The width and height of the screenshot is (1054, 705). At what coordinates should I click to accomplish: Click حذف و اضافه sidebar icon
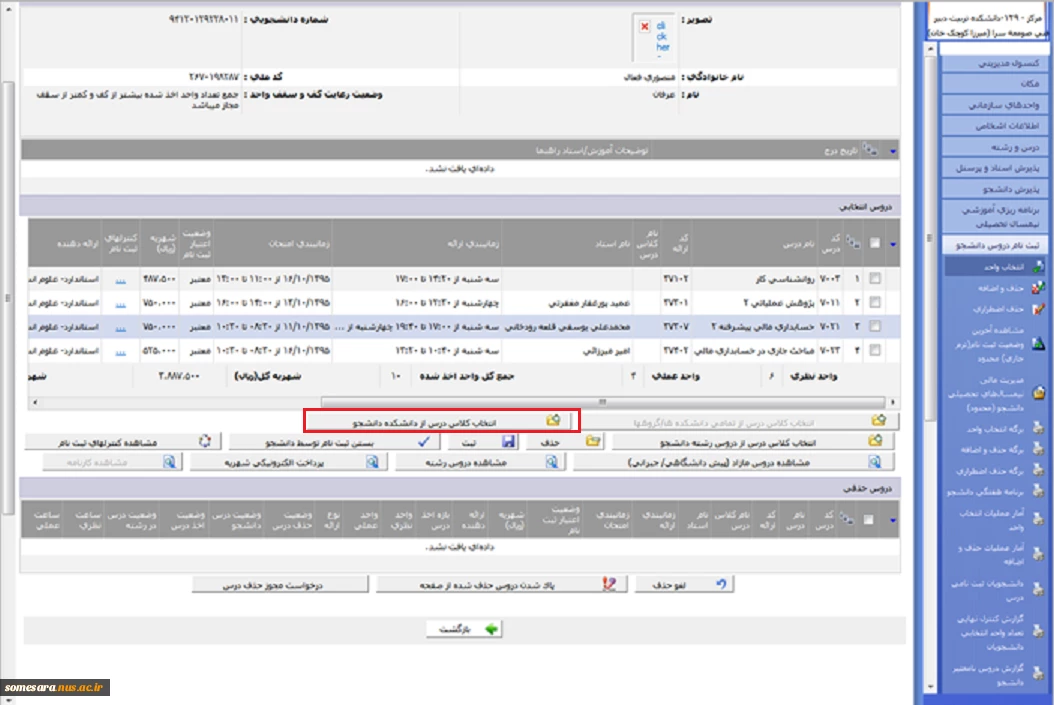pos(1038,287)
